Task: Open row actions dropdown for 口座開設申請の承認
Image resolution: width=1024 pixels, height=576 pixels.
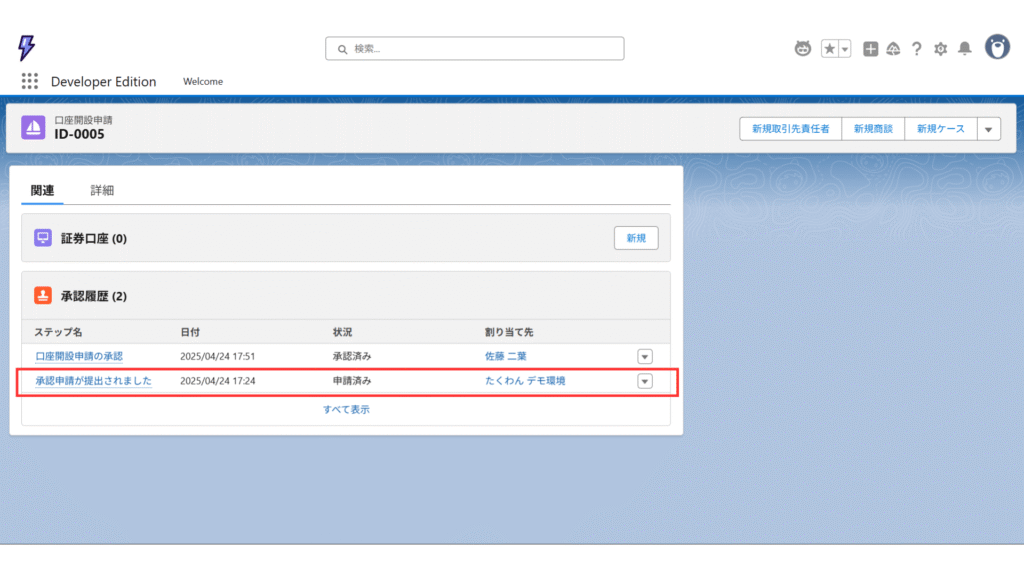Action: [645, 357]
